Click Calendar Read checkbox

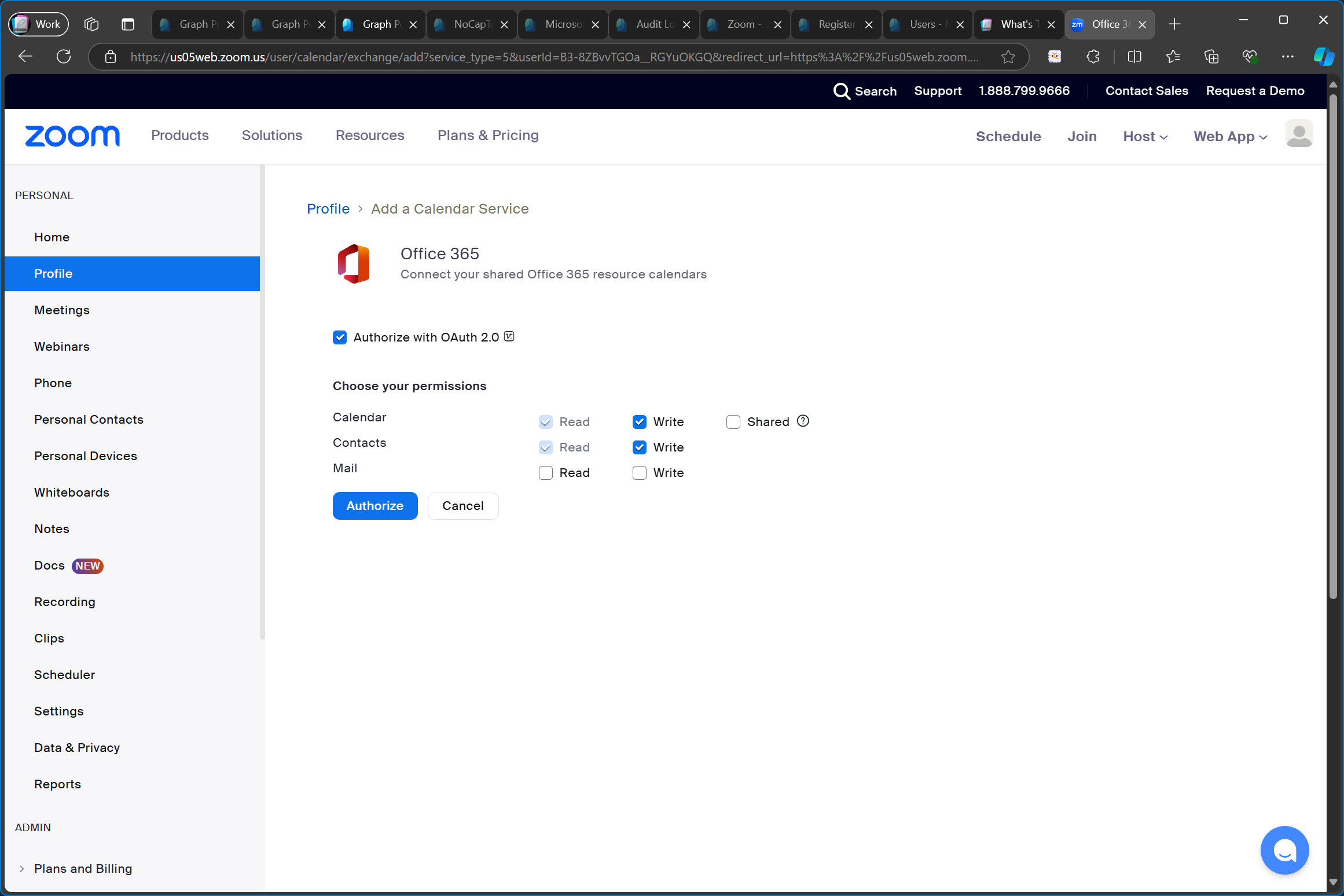point(546,422)
